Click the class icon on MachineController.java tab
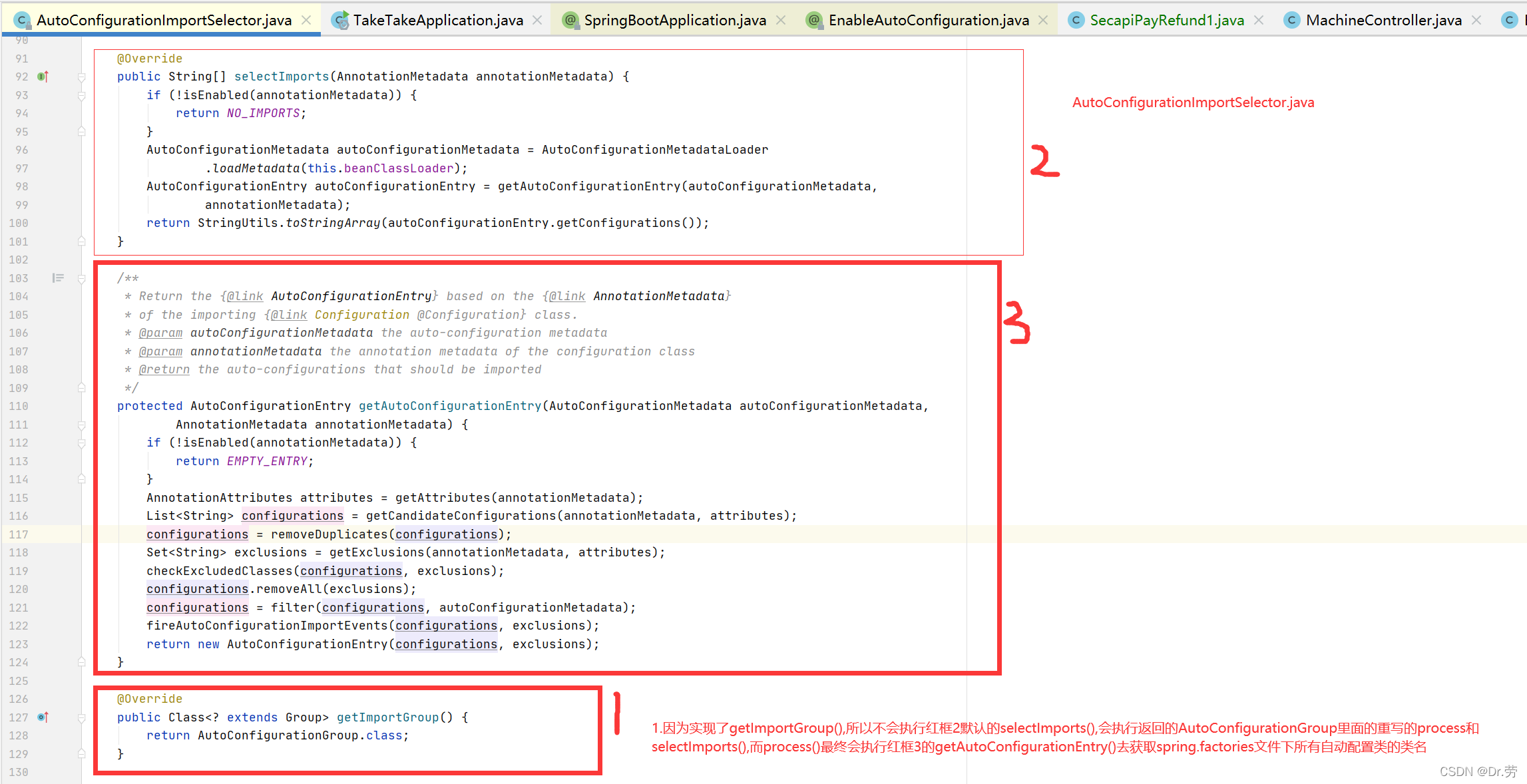Screen dimensions: 1527x784 [1291, 20]
